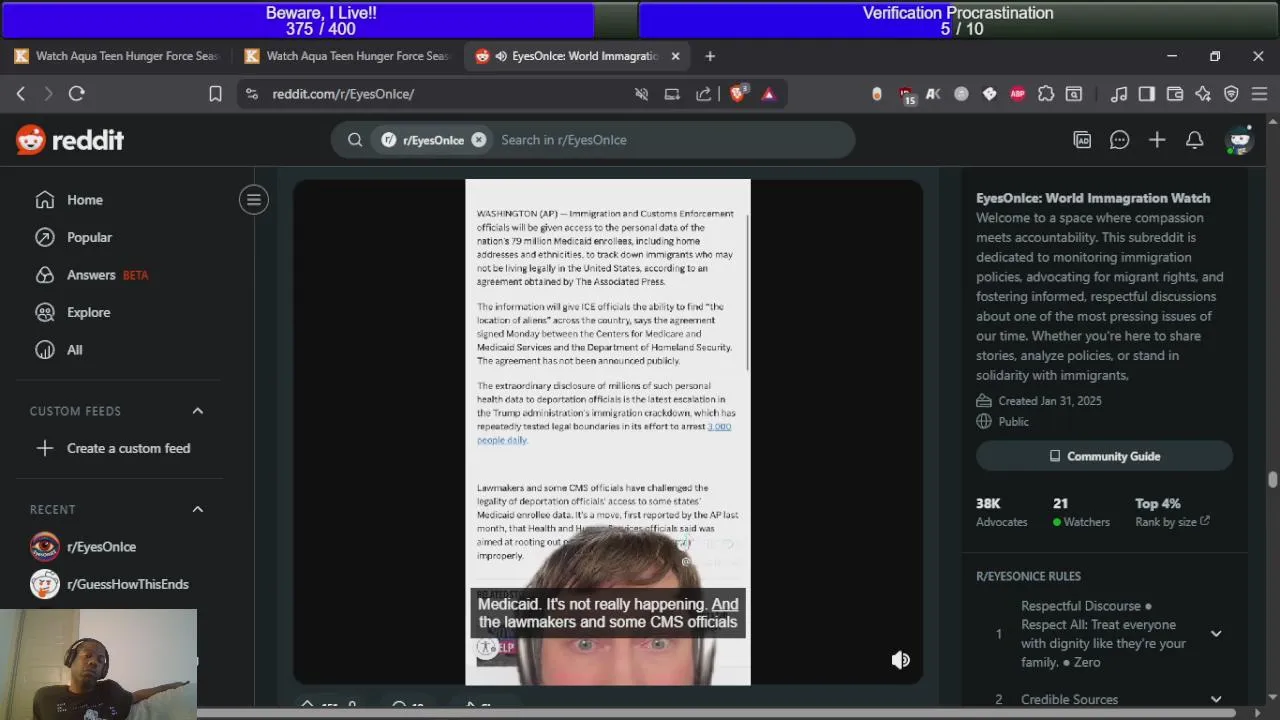This screenshot has width=1280, height=720.
Task: Click the video post thumbnail
Action: [608, 432]
